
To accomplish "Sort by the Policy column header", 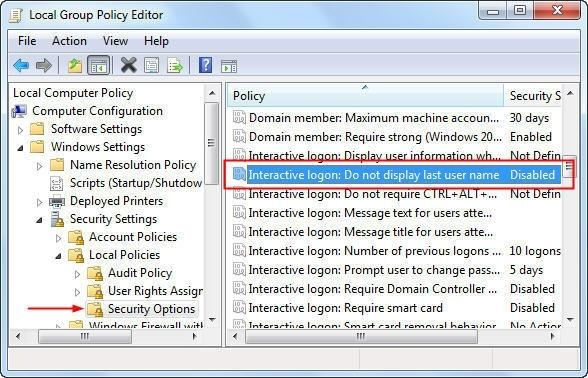I will coord(365,96).
